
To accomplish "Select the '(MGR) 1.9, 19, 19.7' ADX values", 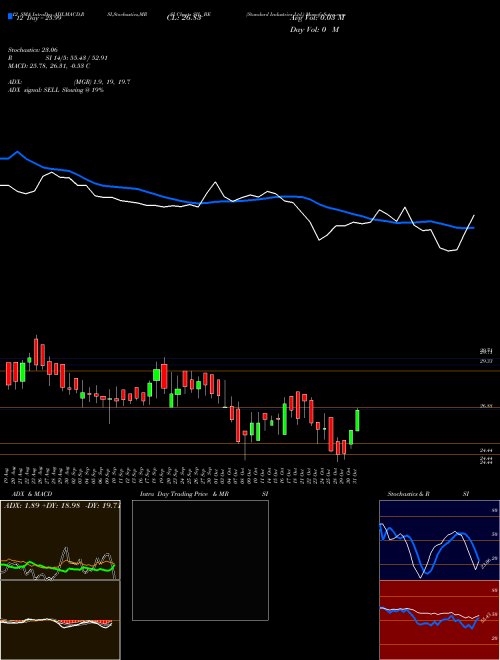I will (x=102, y=82).
